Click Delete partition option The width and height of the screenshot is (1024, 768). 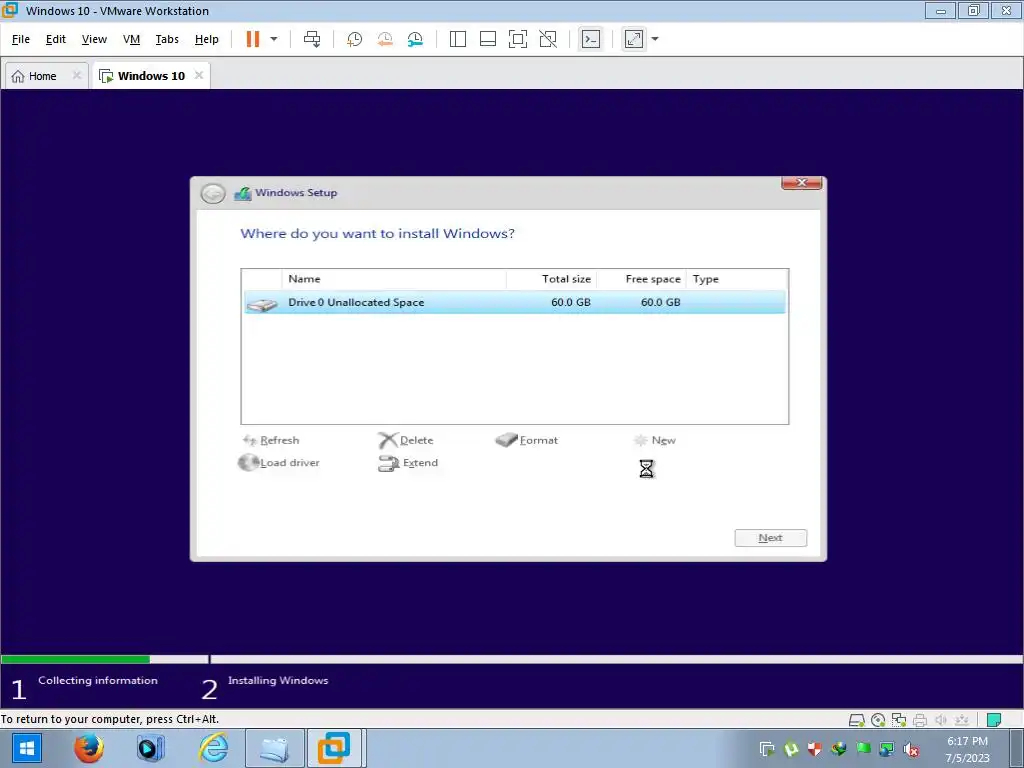[406, 440]
